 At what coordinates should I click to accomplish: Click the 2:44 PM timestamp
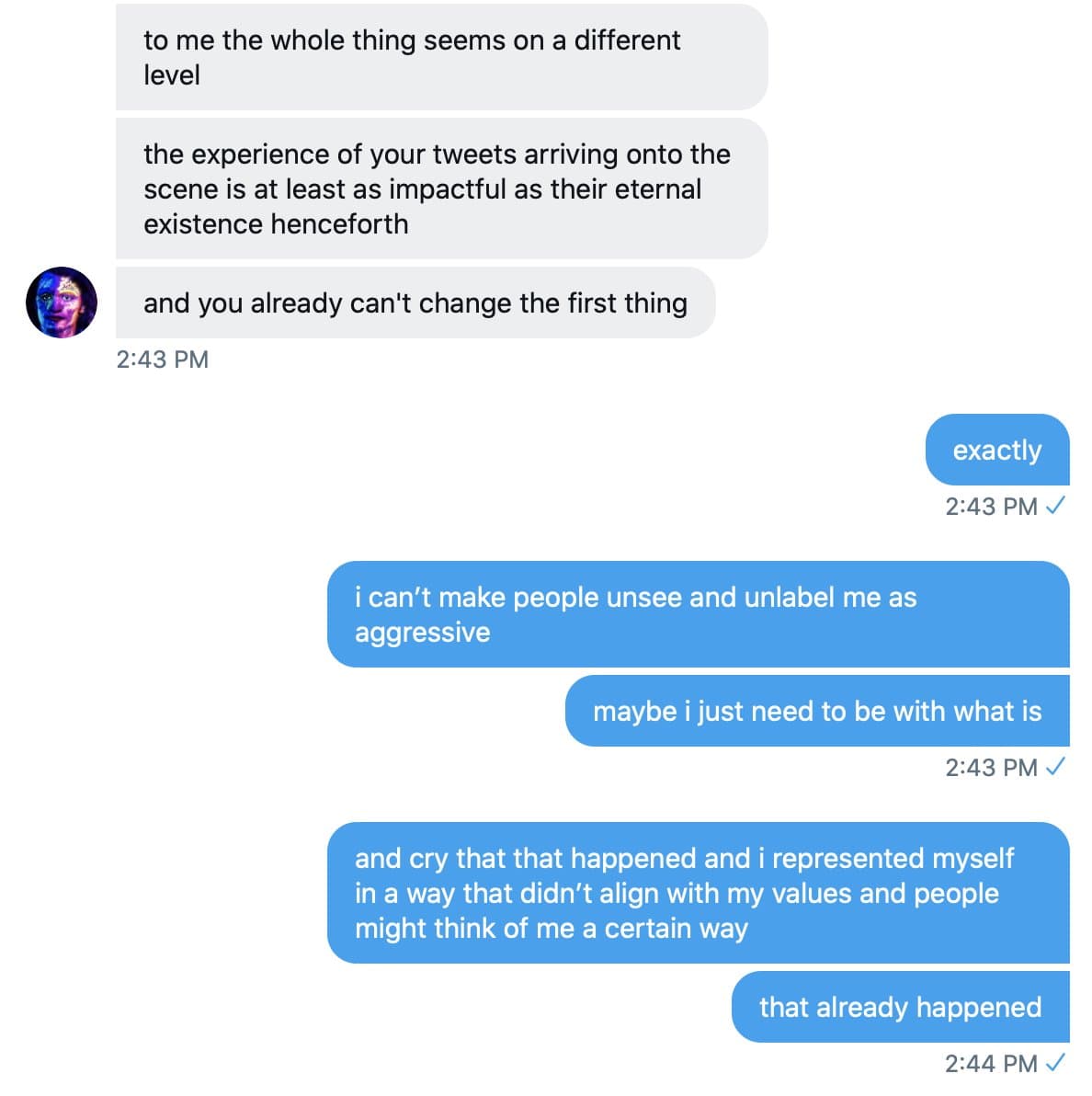991,1063
